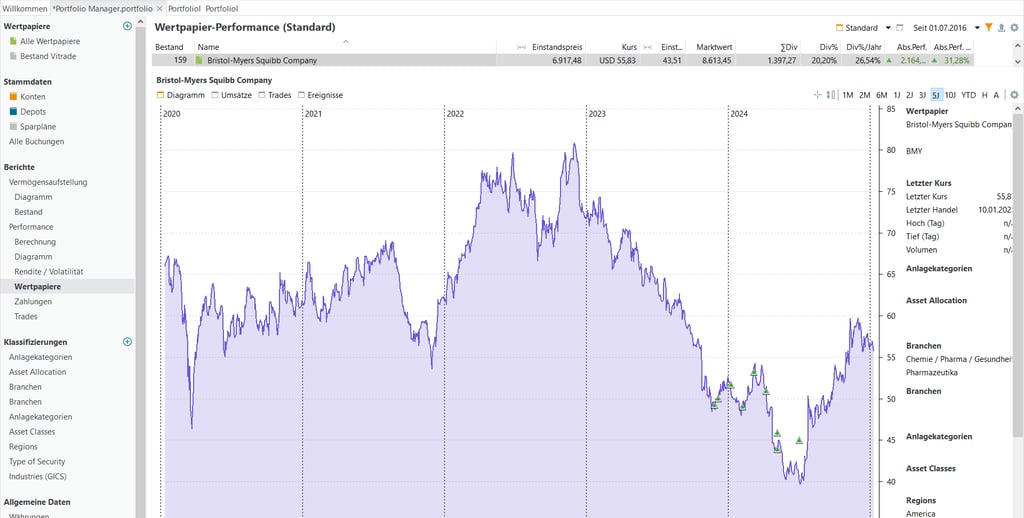Click the orange Konten icon
This screenshot has height=518, width=1024.
(13, 97)
